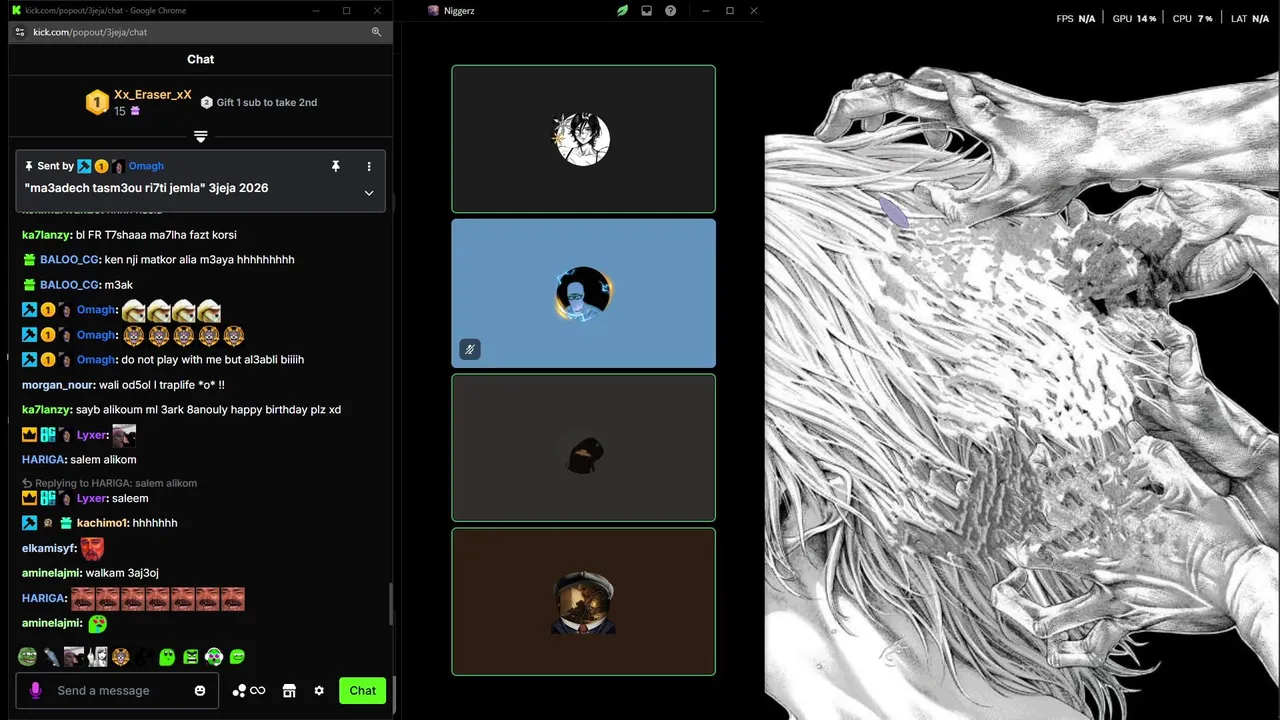
Task: Click message 'do not play with me but al3abli biiiih'
Action: pos(212,360)
